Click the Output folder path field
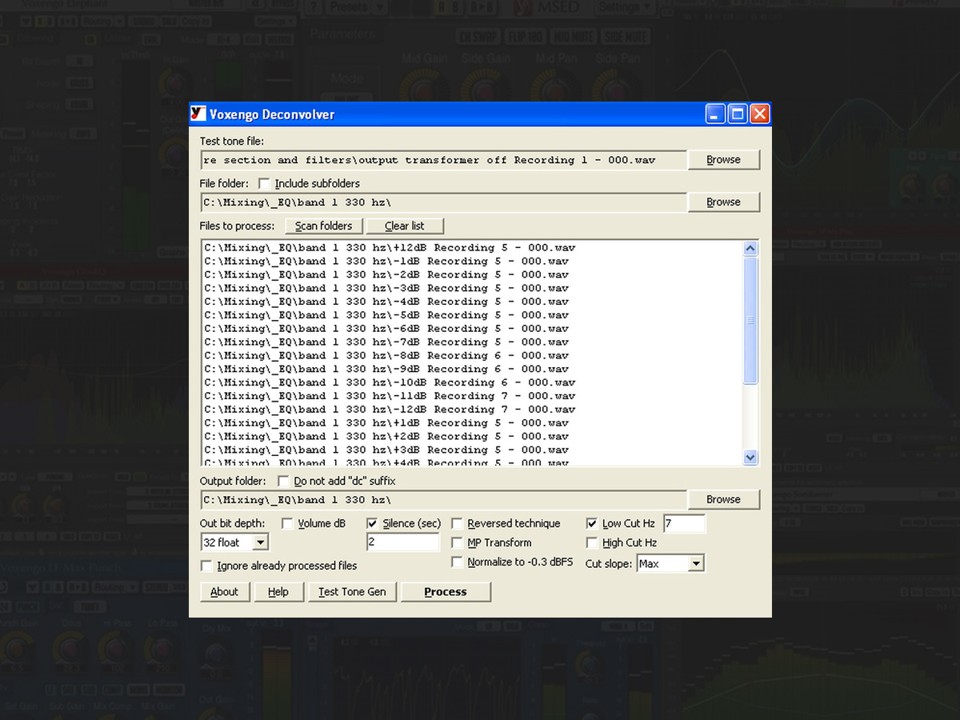 (443, 500)
